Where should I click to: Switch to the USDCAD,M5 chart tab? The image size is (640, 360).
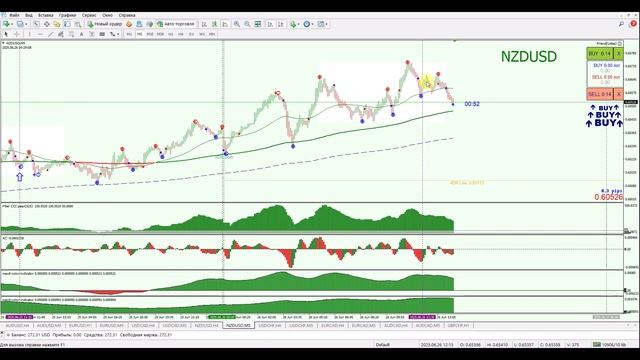[174, 326]
